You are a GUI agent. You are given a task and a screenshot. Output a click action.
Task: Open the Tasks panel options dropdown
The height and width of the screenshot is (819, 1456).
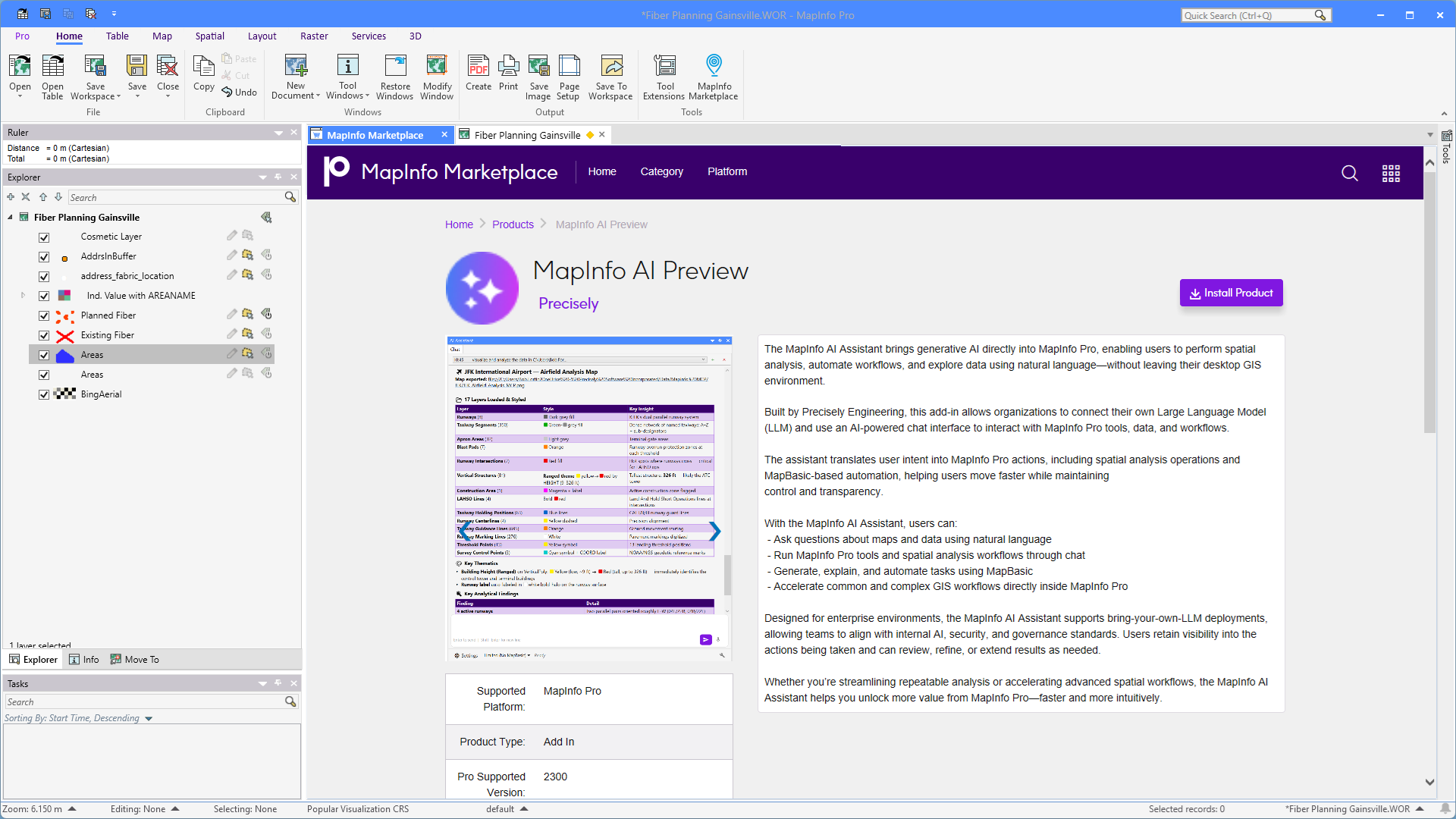pos(262,684)
